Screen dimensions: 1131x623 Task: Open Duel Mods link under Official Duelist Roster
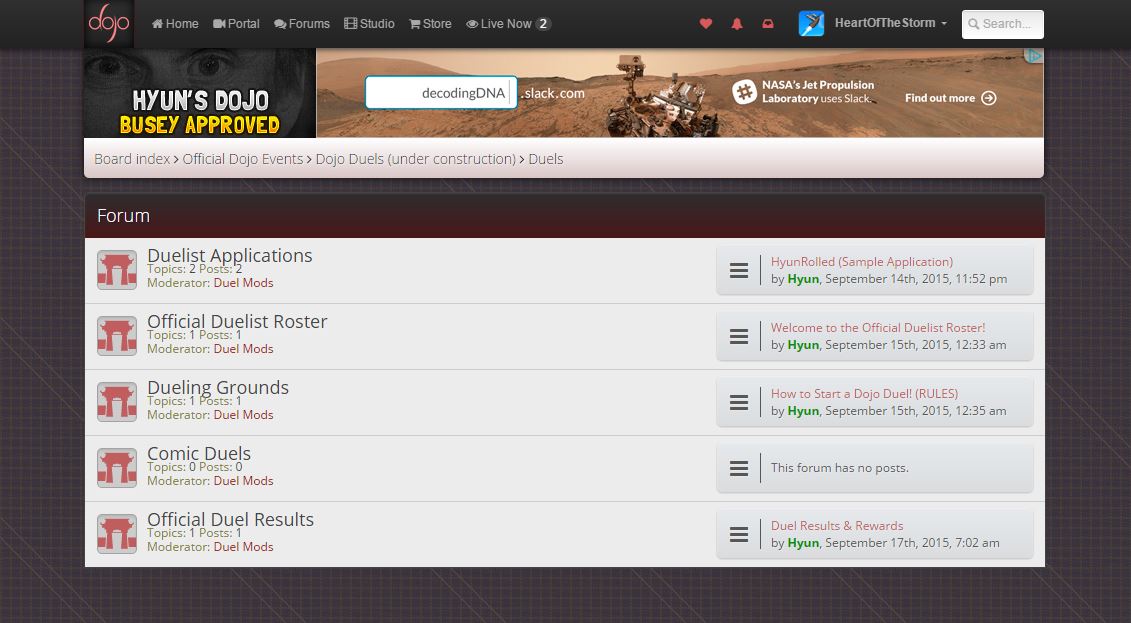243,348
